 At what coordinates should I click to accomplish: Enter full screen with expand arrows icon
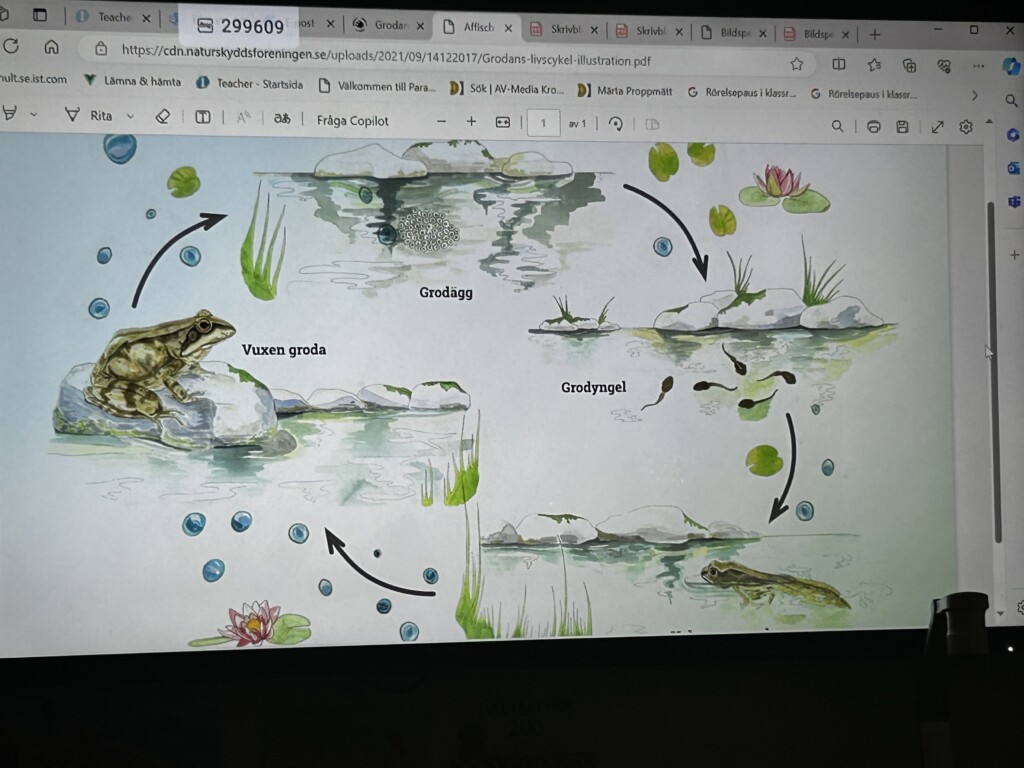click(938, 127)
